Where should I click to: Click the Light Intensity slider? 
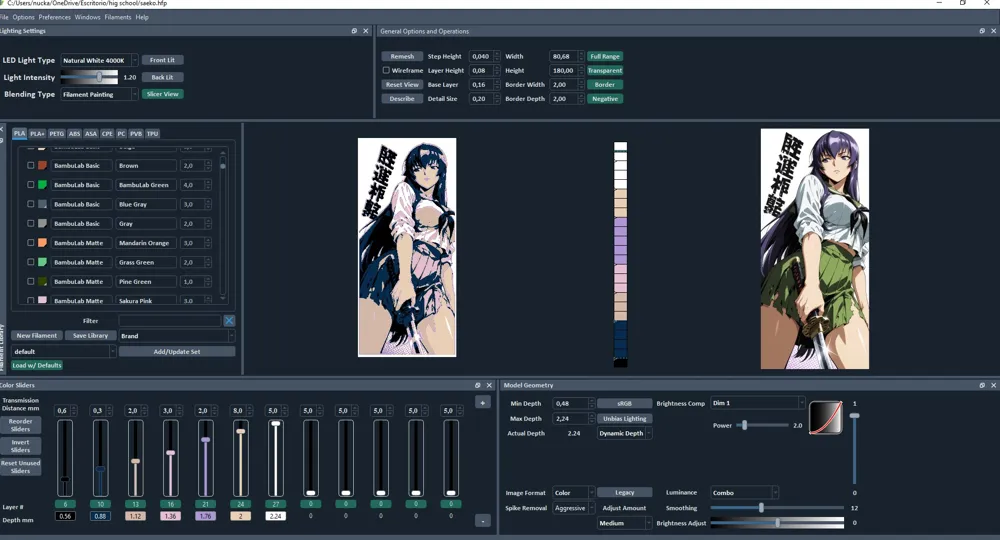(x=89, y=77)
